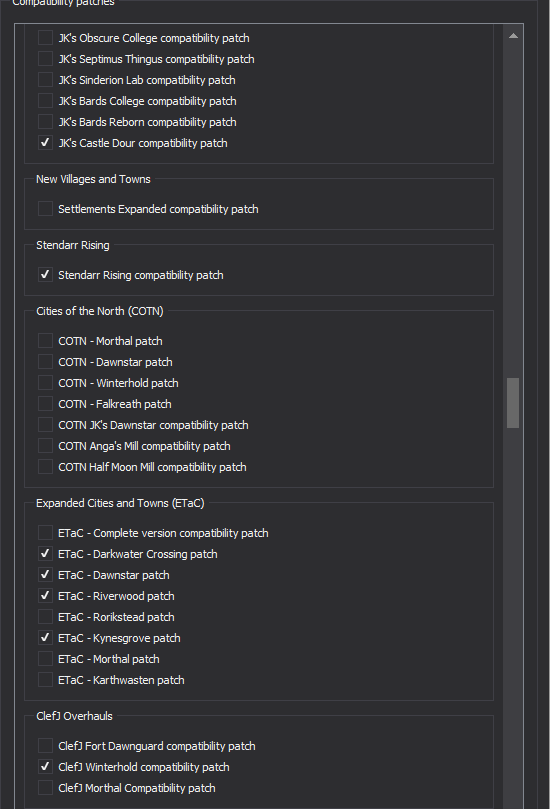Select the COTN - Morthal patch checkbox
Screen dimensions: 550x809
45,341
